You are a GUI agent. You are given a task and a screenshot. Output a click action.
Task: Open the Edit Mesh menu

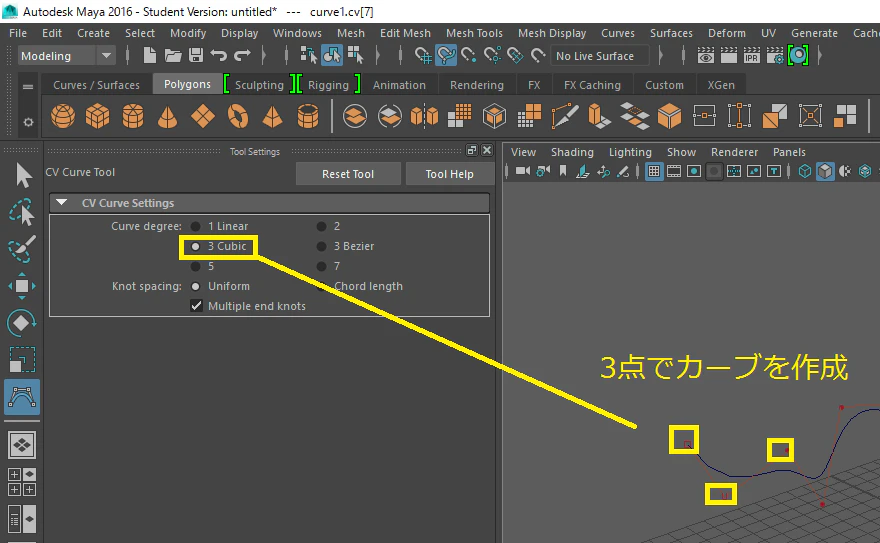[405, 33]
